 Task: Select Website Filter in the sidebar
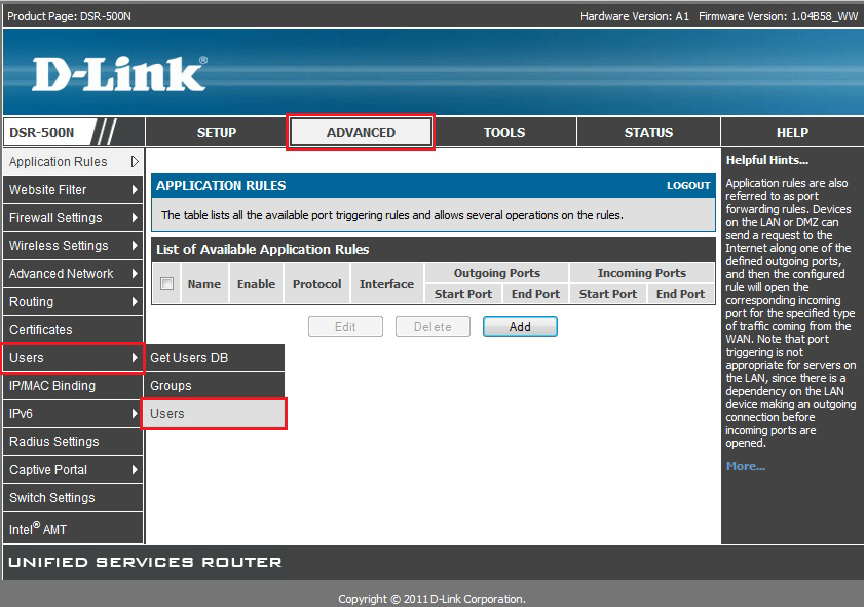(73, 189)
